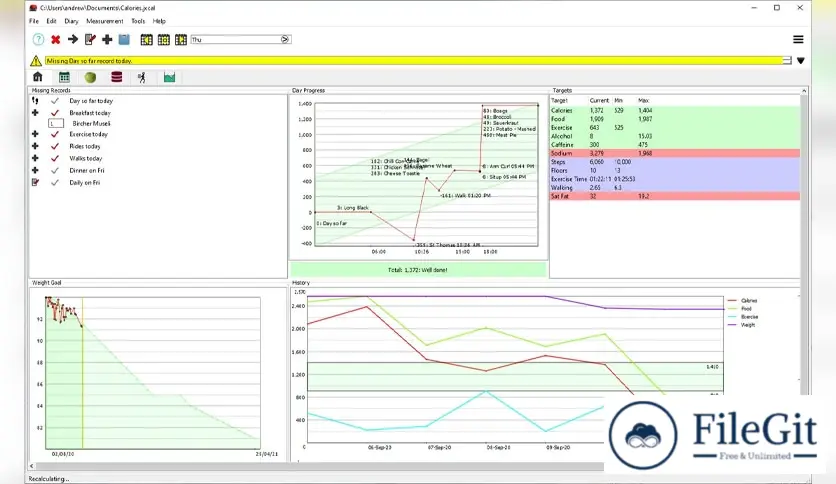
Task: Toggle checkmark for Dinner on Fri
Action: (54, 171)
